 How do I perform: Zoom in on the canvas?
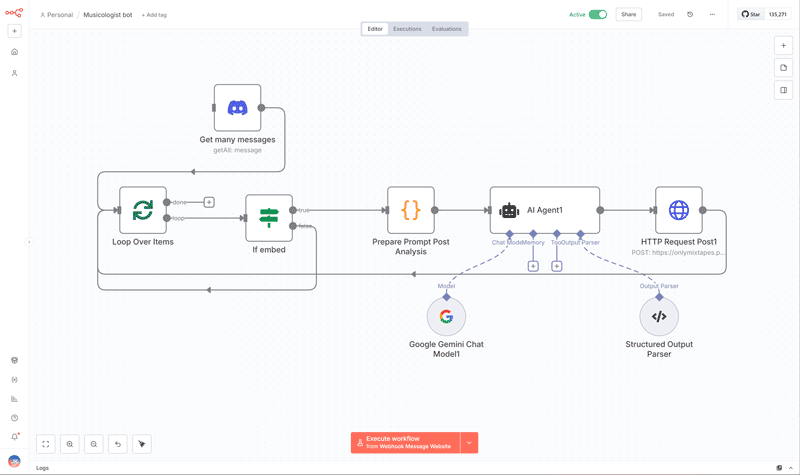point(70,444)
